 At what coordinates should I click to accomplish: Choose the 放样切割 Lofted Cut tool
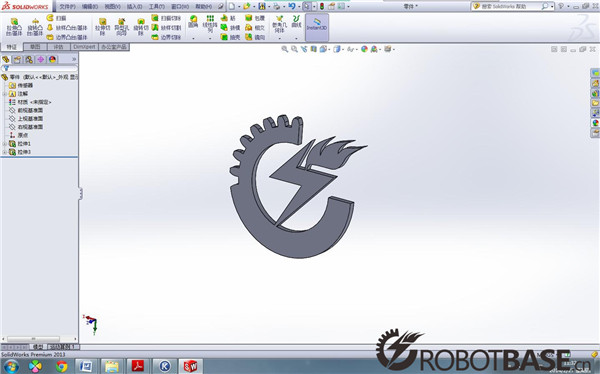[166, 28]
